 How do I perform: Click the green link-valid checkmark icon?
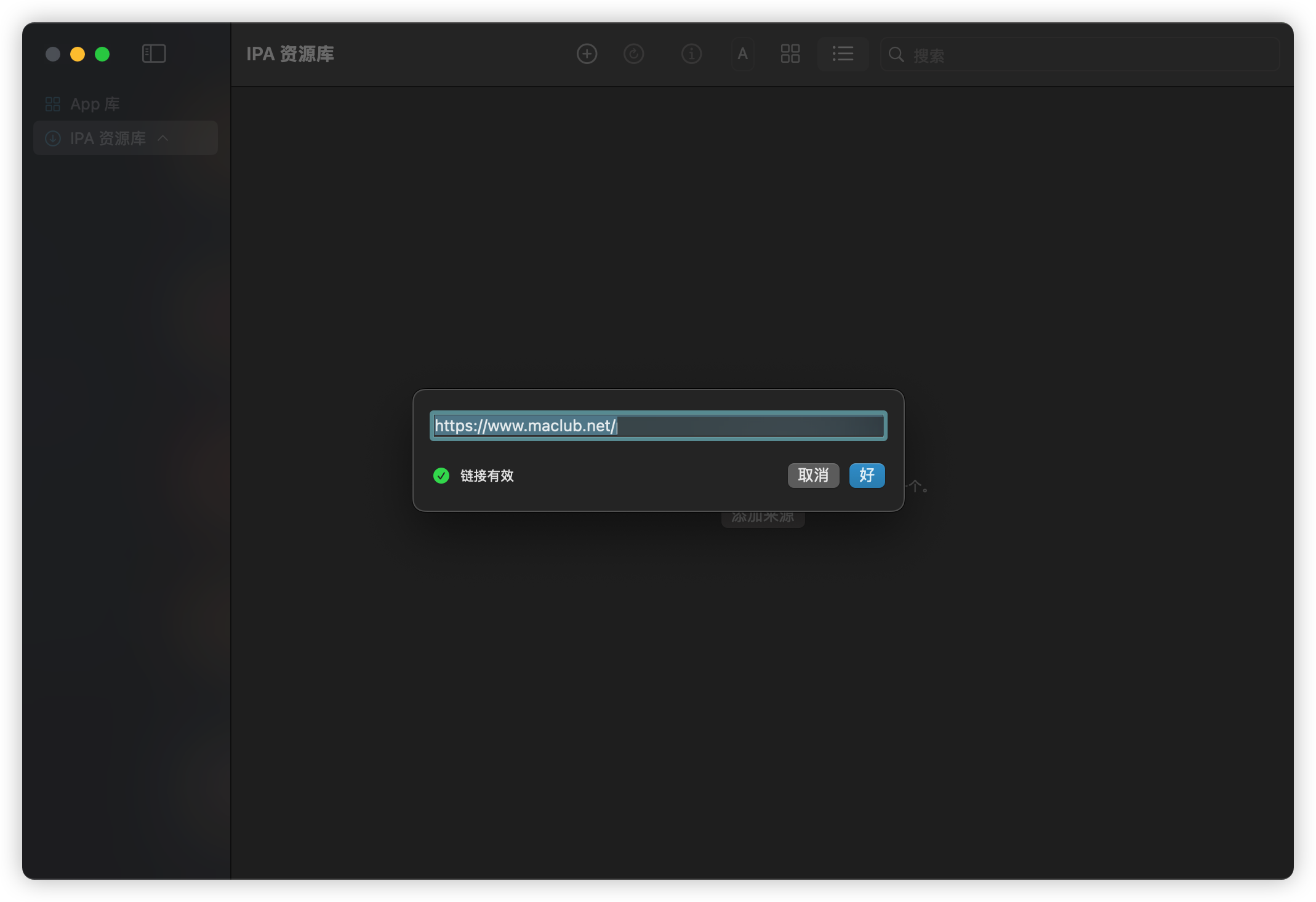coord(441,476)
